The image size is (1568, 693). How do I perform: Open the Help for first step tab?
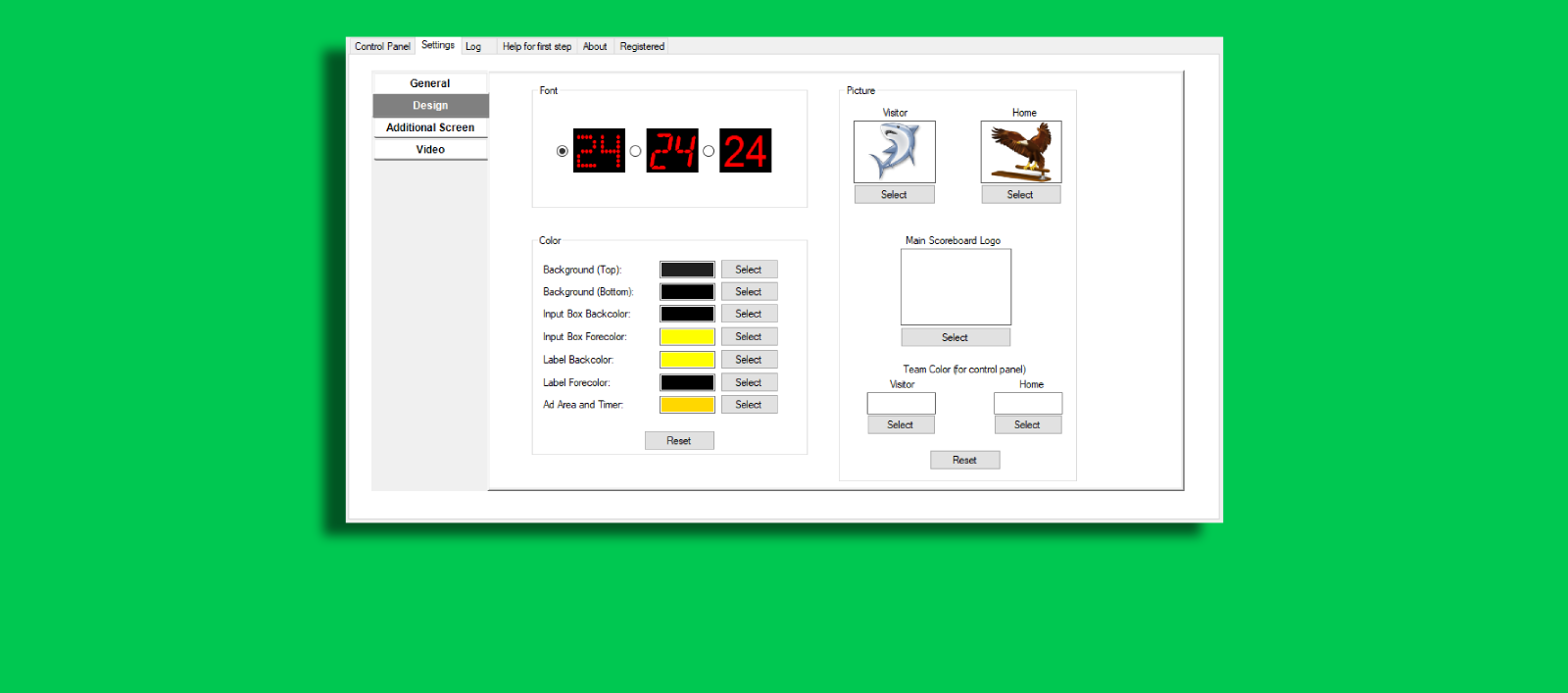[x=536, y=46]
